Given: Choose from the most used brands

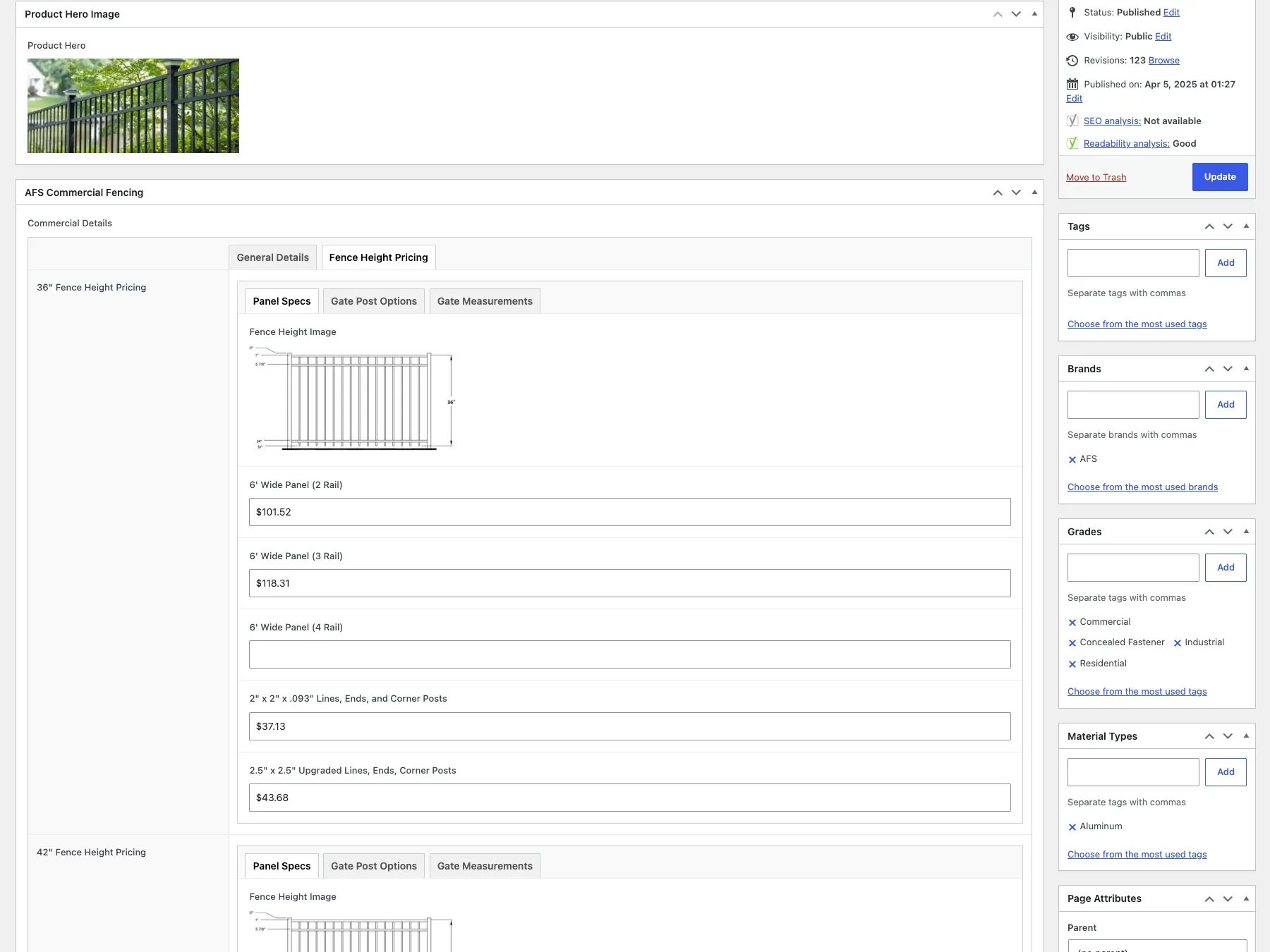Looking at the screenshot, I should pos(1142,487).
